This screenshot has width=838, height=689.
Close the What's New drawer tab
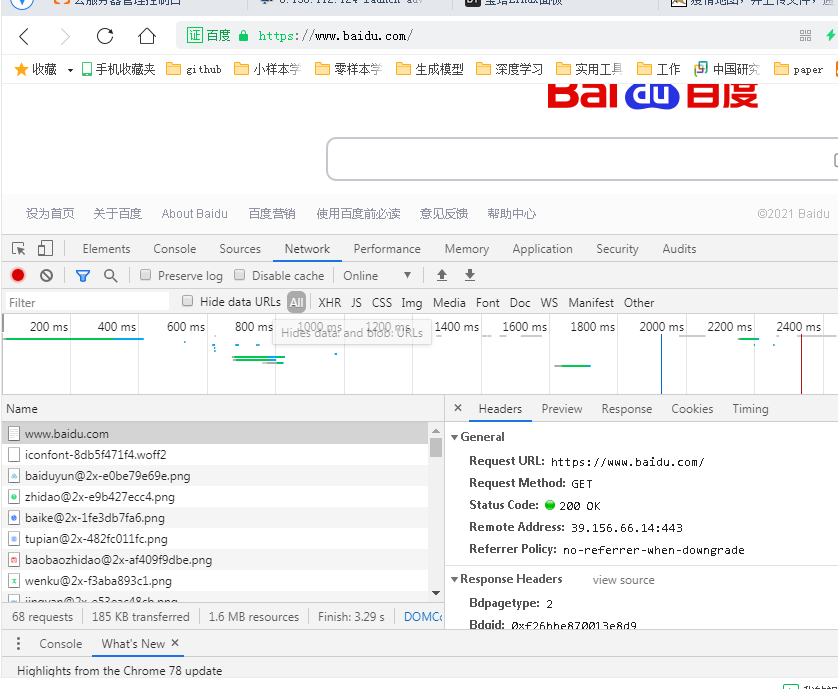click(175, 643)
